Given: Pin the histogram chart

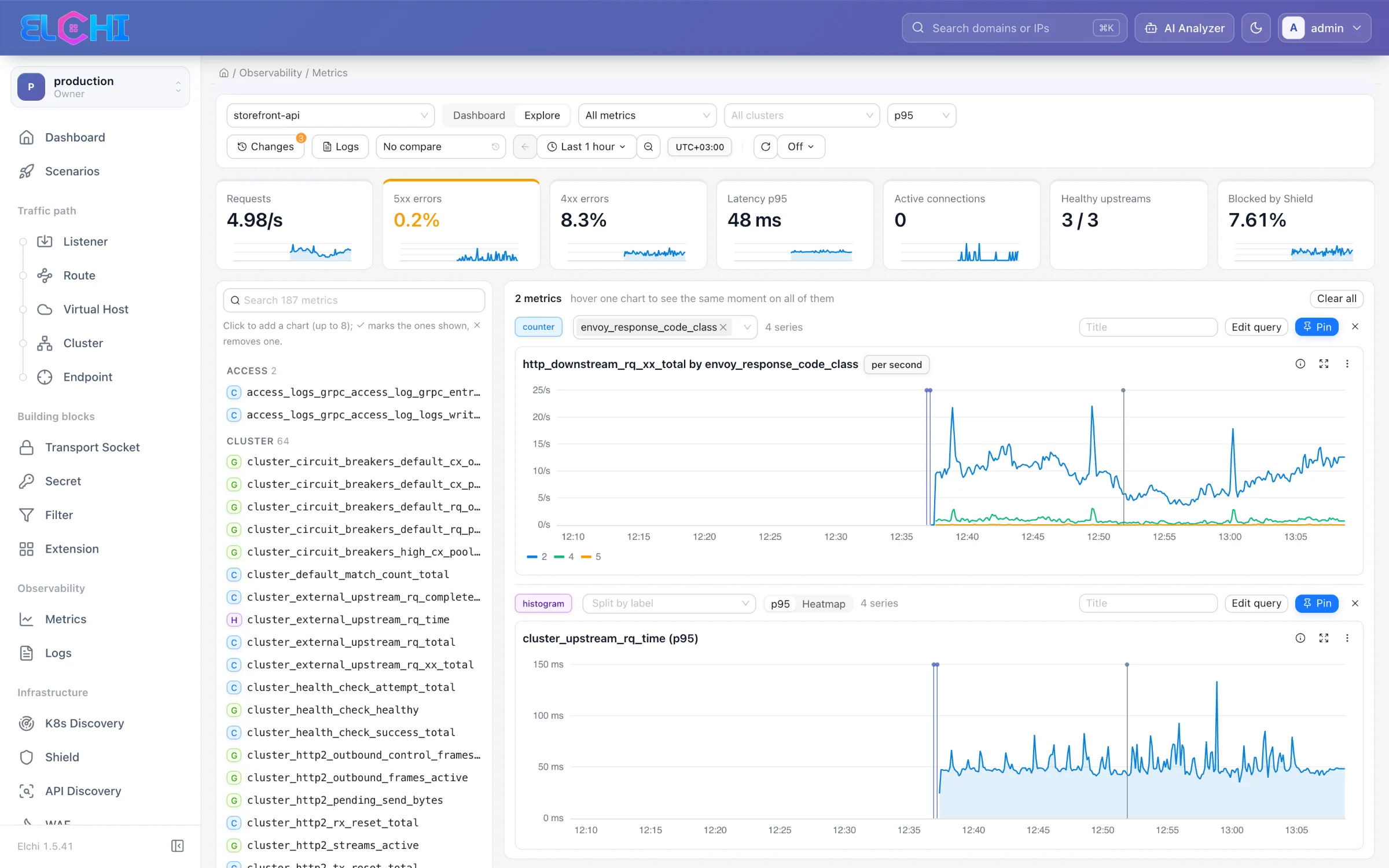Looking at the screenshot, I should point(1317,604).
